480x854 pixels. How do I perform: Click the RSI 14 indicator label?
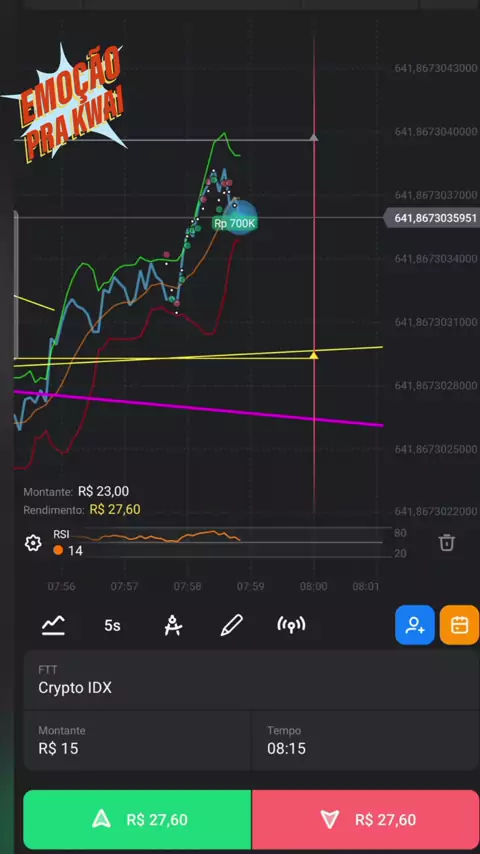pyautogui.click(x=68, y=542)
